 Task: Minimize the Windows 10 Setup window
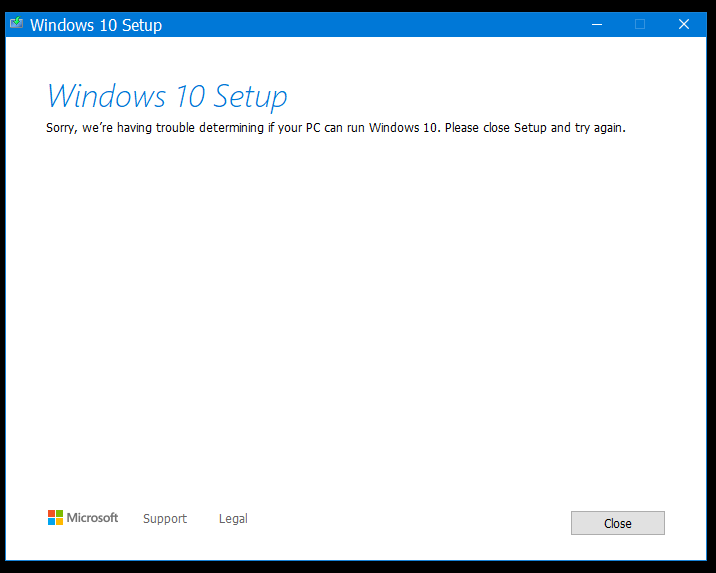[x=596, y=24]
